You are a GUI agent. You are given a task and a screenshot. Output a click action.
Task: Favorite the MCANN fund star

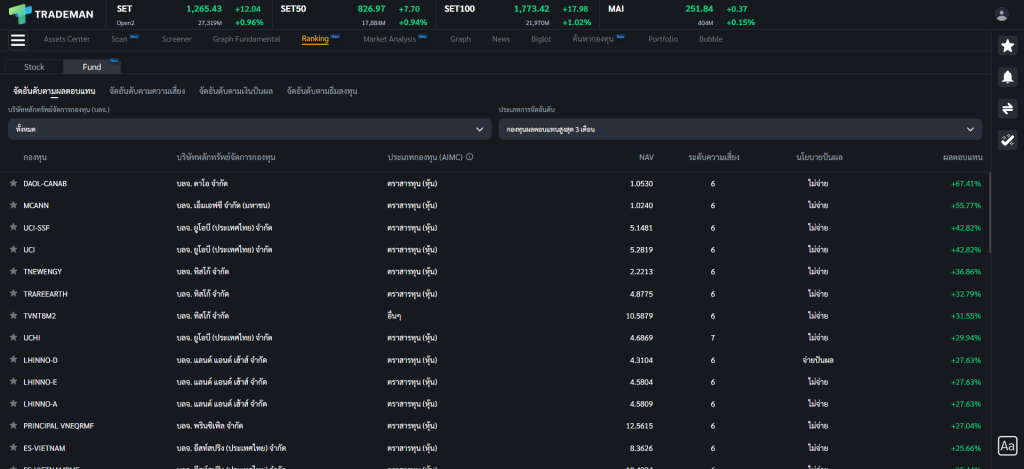[13, 205]
